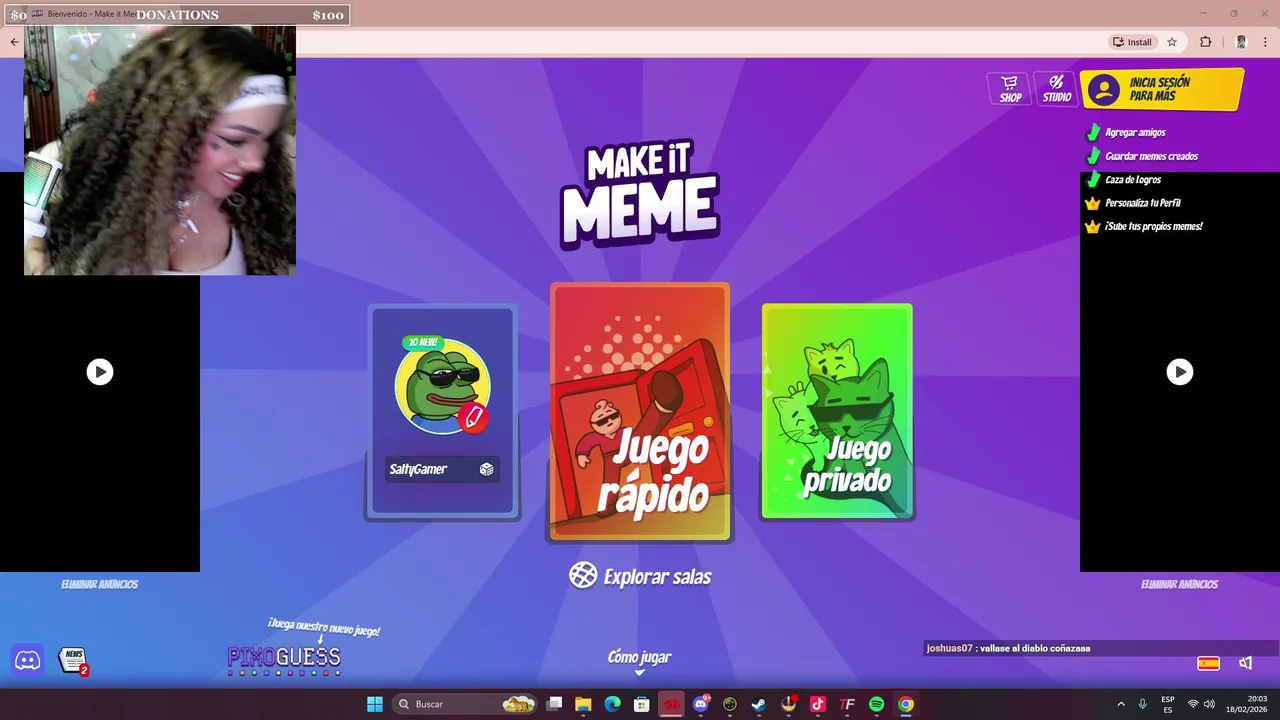The height and width of the screenshot is (720, 1280).
Task: Click right Eliminar anuncios link
Action: click(x=1180, y=584)
